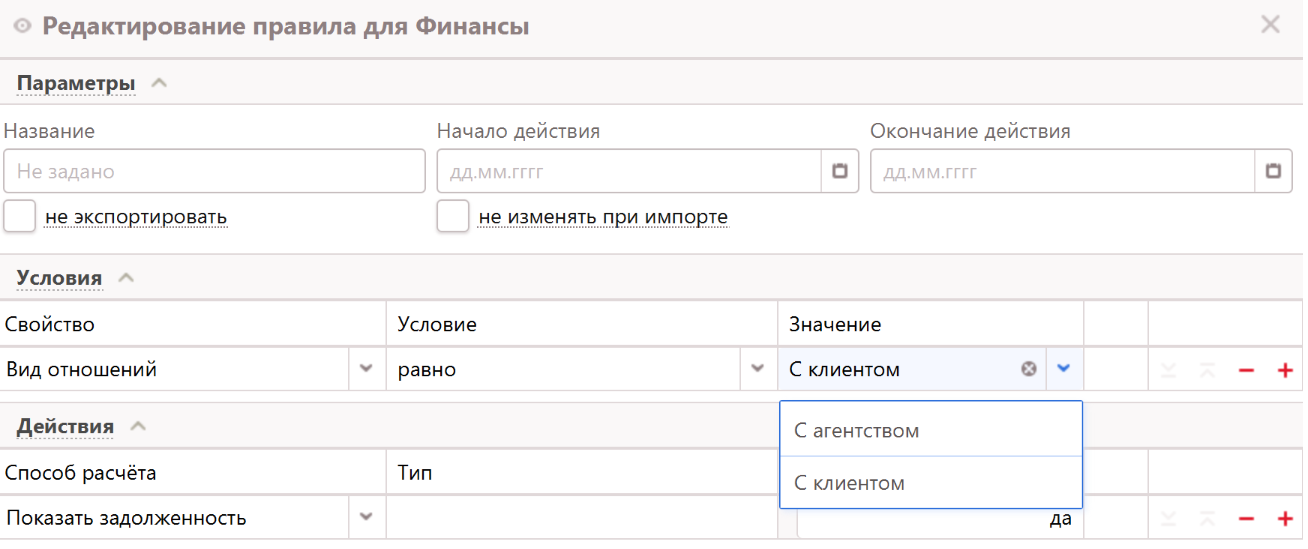The height and width of the screenshot is (549, 1308).
Task: Open calendar picker for Окончание действия
Action: click(1273, 171)
